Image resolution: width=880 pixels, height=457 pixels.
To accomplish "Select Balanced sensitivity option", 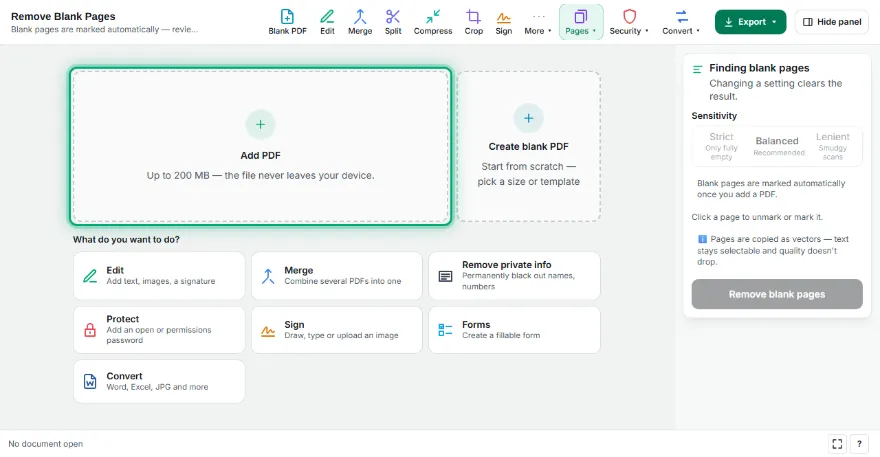I will point(777,146).
